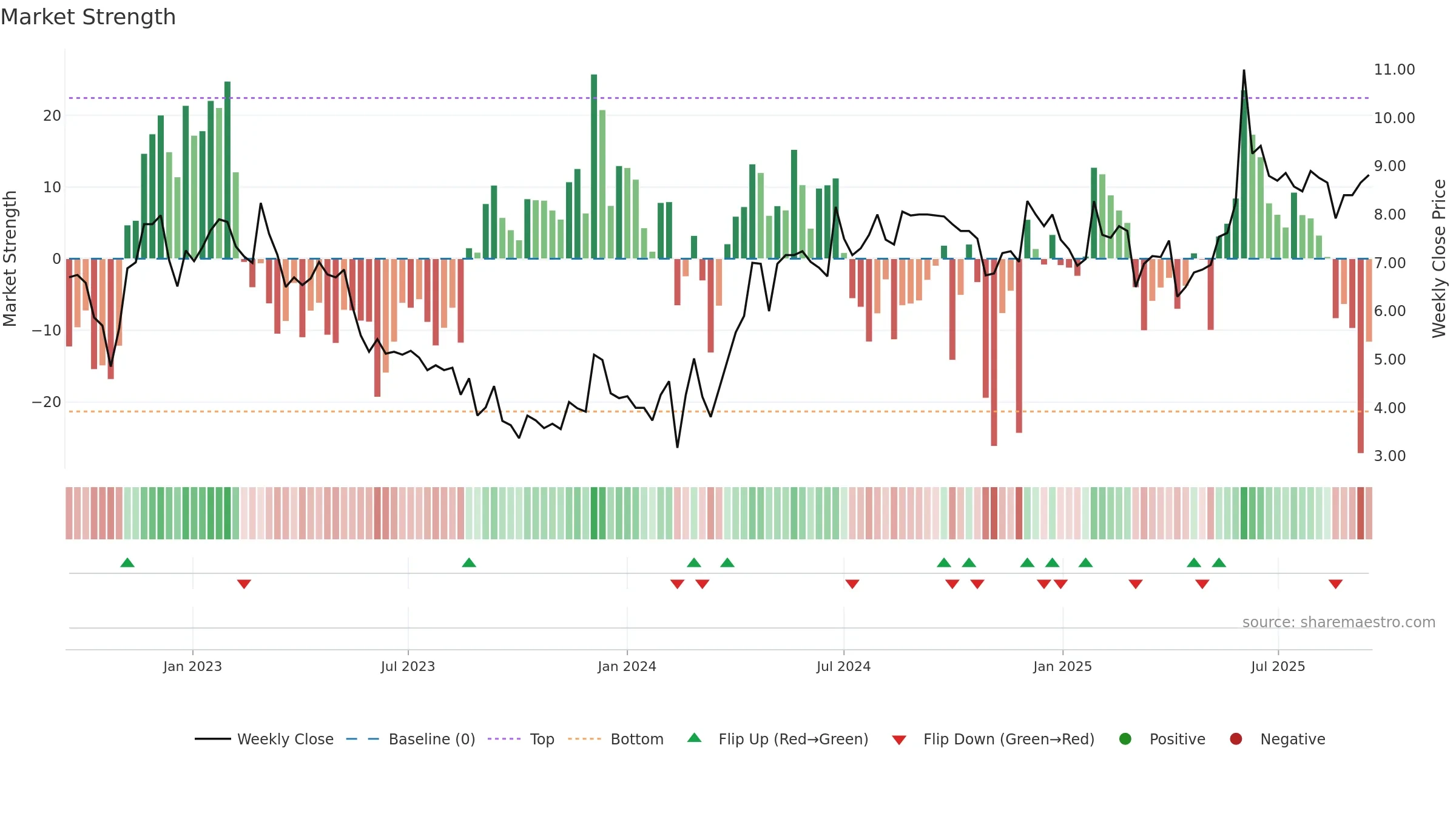
Task: Click the green flip-up marker just after Jan 2025
Action: tap(1086, 562)
